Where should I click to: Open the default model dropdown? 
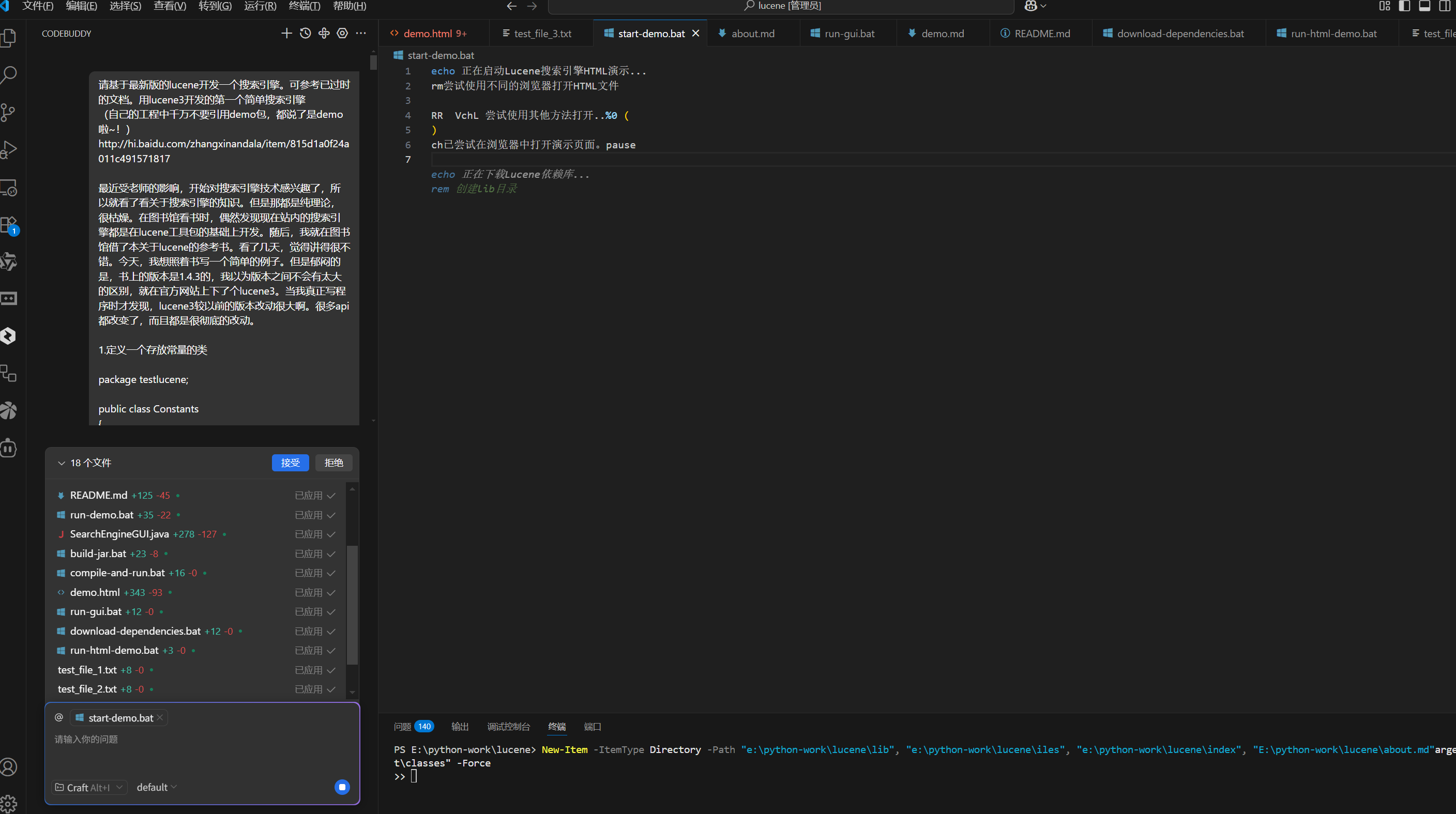tap(157, 788)
